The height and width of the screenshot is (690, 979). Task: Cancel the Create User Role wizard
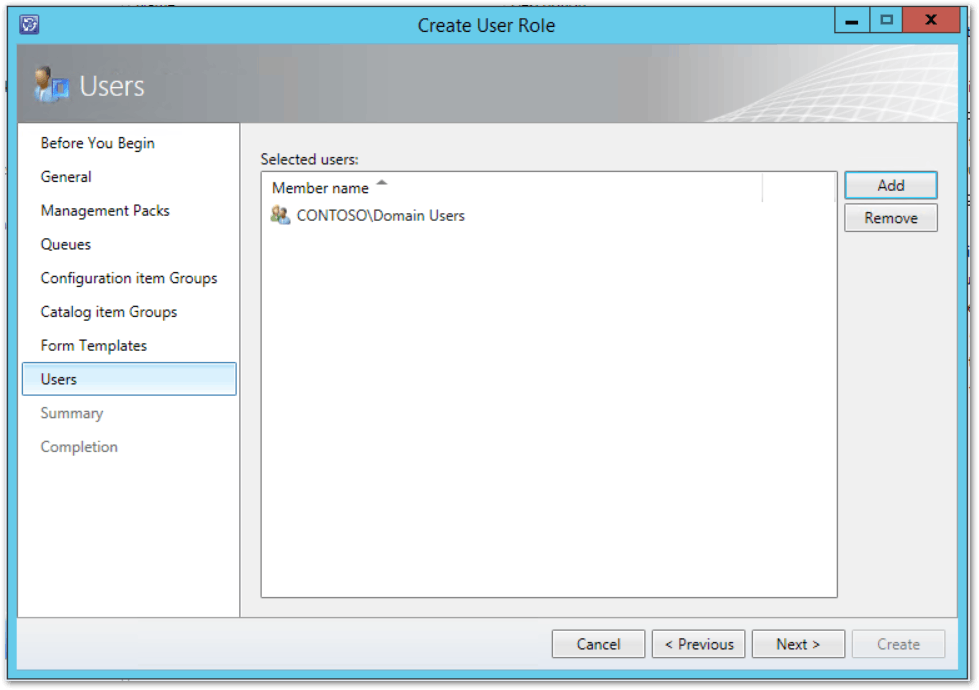[x=598, y=644]
